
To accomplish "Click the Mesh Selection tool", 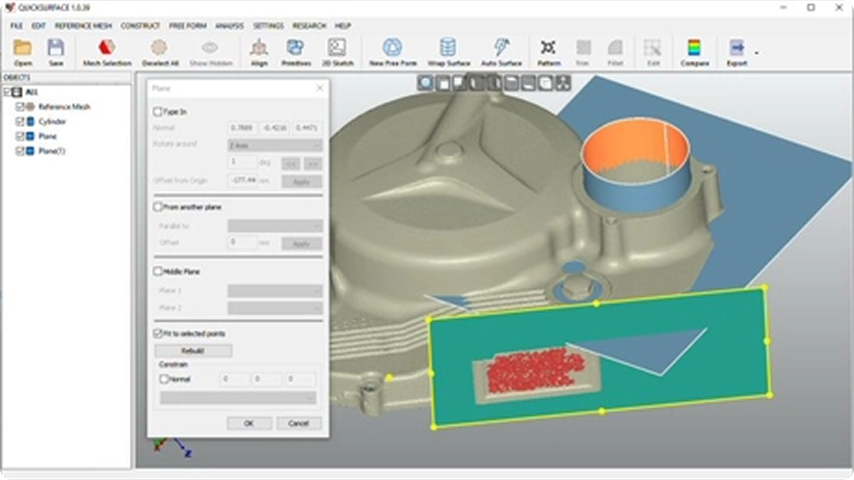I will pos(106,51).
